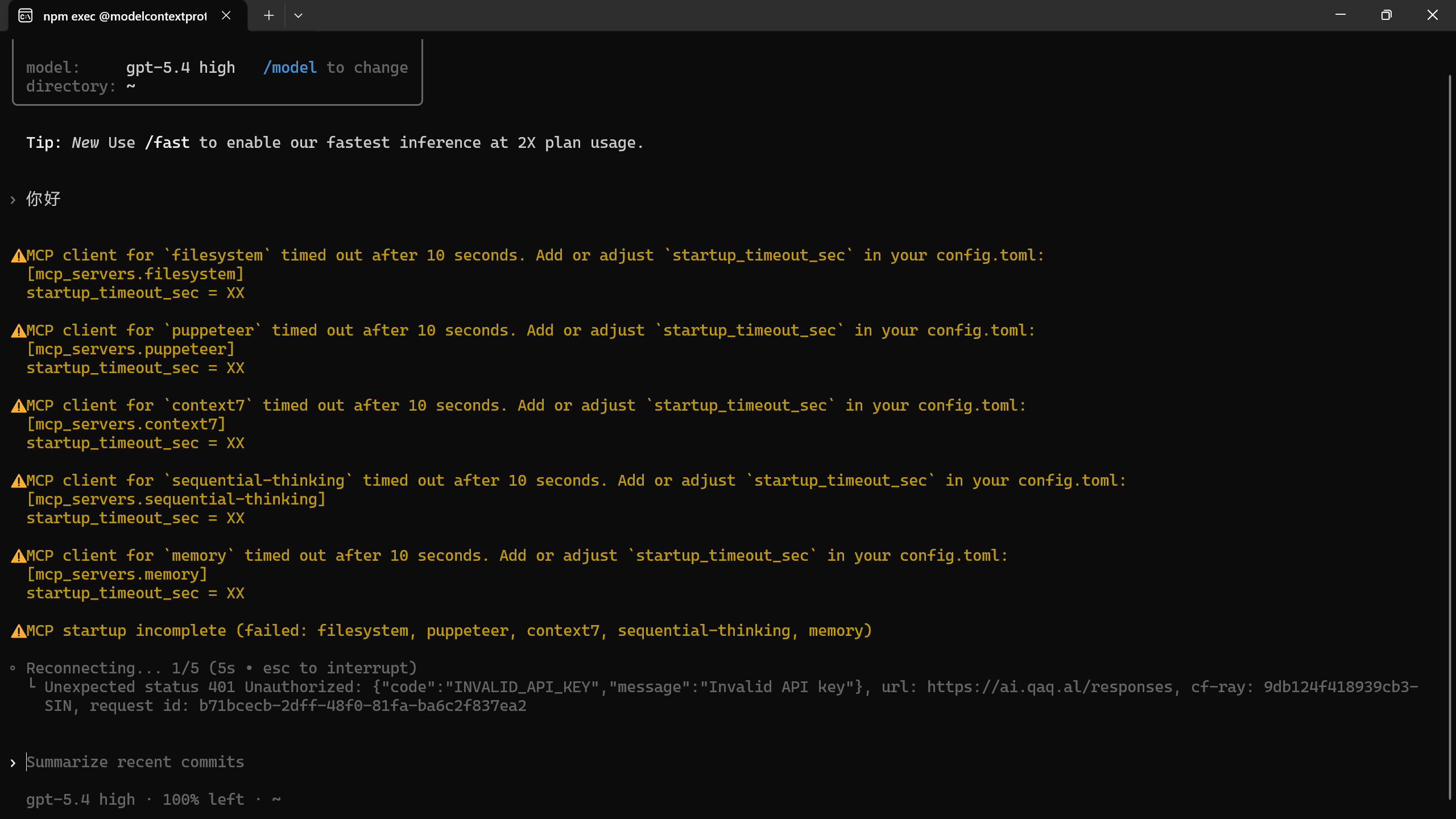This screenshot has width=1456, height=819.
Task: Click the vertical scrollbar thumb
Action: pyautogui.click(x=1449, y=438)
